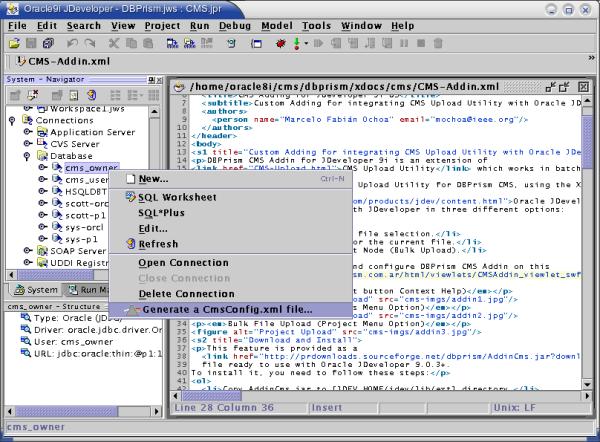The width and height of the screenshot is (600, 442).
Task: Select the HSQLDBT connection
Action: [x=86, y=192]
